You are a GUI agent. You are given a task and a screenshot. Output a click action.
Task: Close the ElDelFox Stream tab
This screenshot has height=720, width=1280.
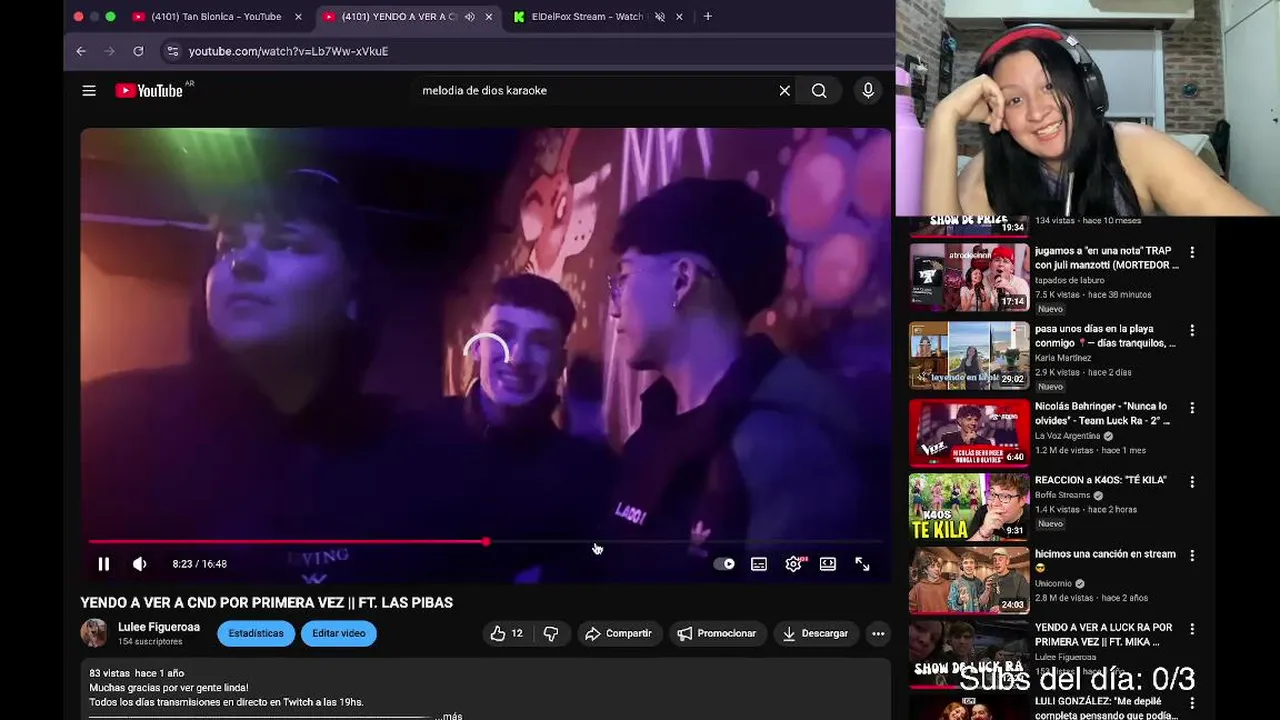coord(679,17)
